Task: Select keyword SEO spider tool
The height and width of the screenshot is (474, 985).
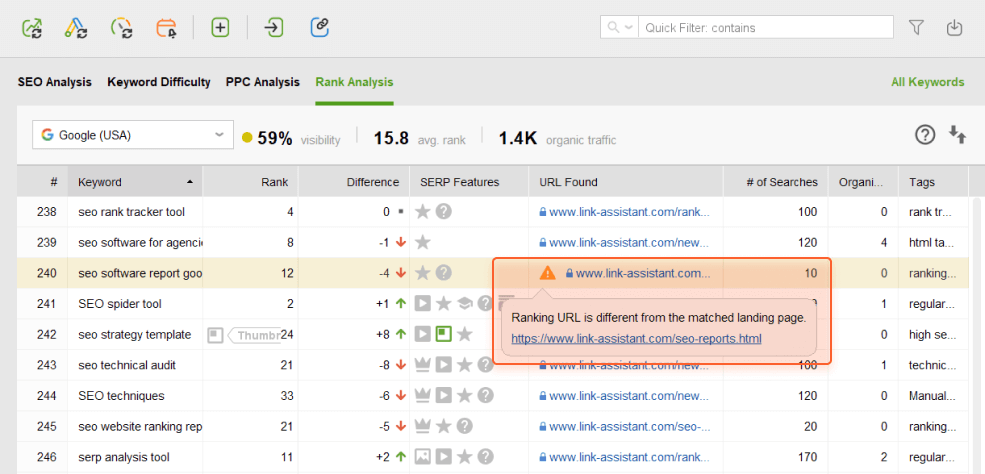Action: tap(120, 304)
